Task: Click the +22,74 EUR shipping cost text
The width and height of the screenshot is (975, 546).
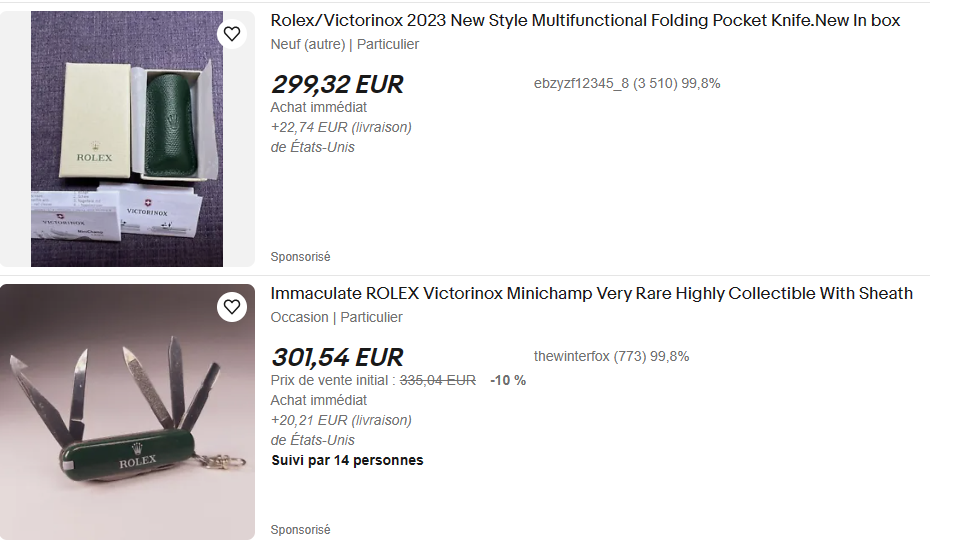Action: pos(341,127)
